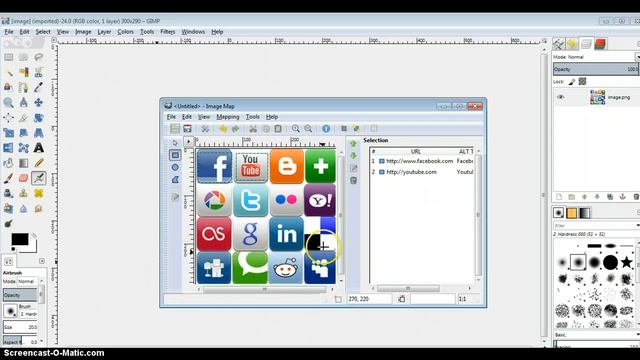Open GIMP Filters menu
Viewport: 640px width, 360px height.
click(x=167, y=31)
